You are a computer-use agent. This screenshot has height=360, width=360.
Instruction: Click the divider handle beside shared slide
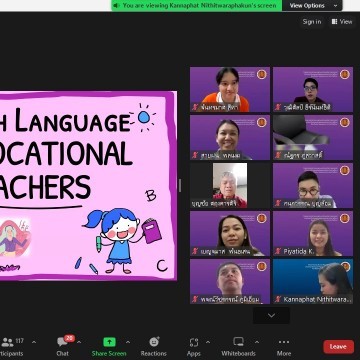tap(180, 185)
